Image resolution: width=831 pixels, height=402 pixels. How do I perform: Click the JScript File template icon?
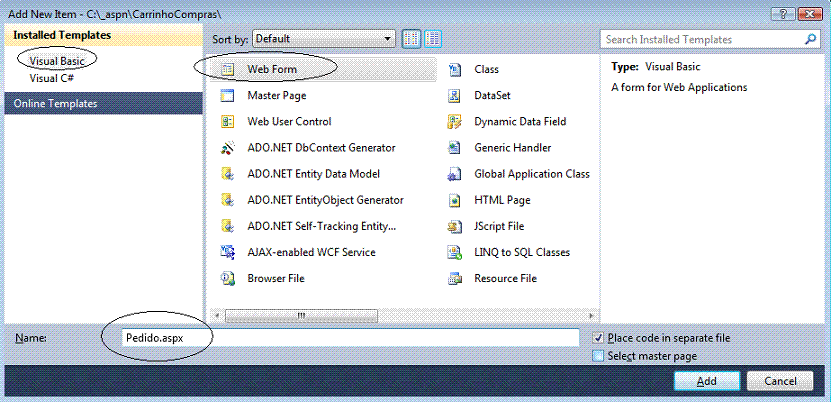click(x=455, y=226)
